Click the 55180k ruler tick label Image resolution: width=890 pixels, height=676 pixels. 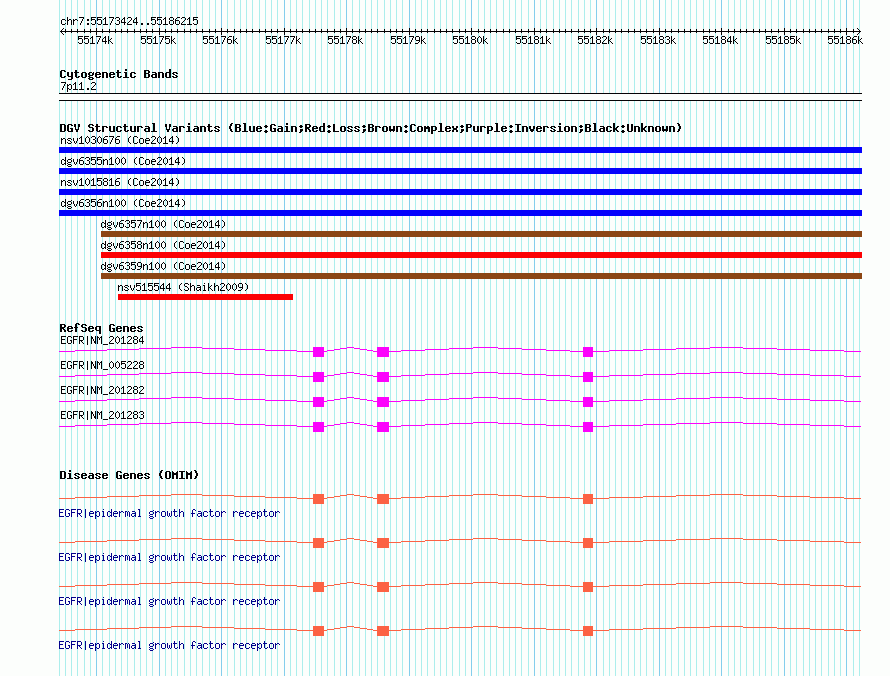470,40
